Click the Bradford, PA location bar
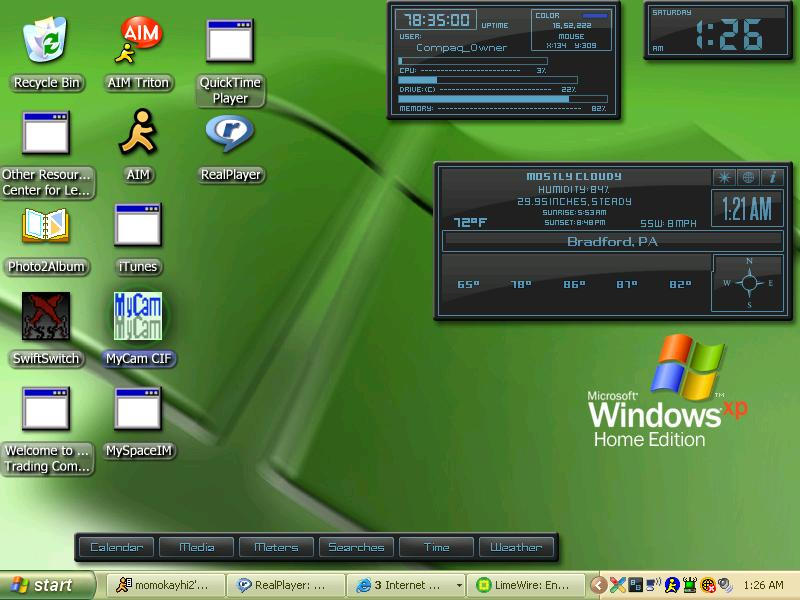Screen dimensions: 800x600 coord(612,241)
